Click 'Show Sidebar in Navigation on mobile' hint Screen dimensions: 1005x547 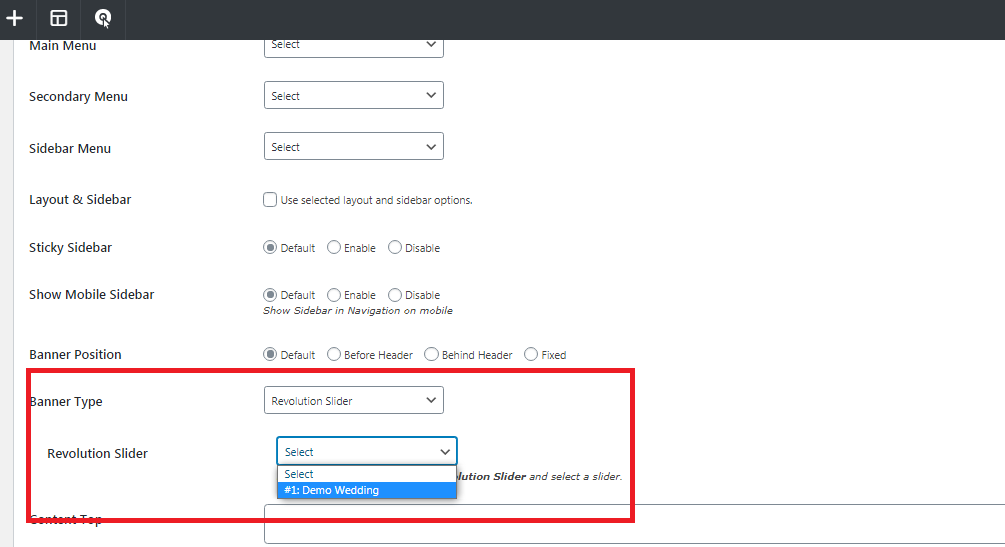tap(358, 310)
